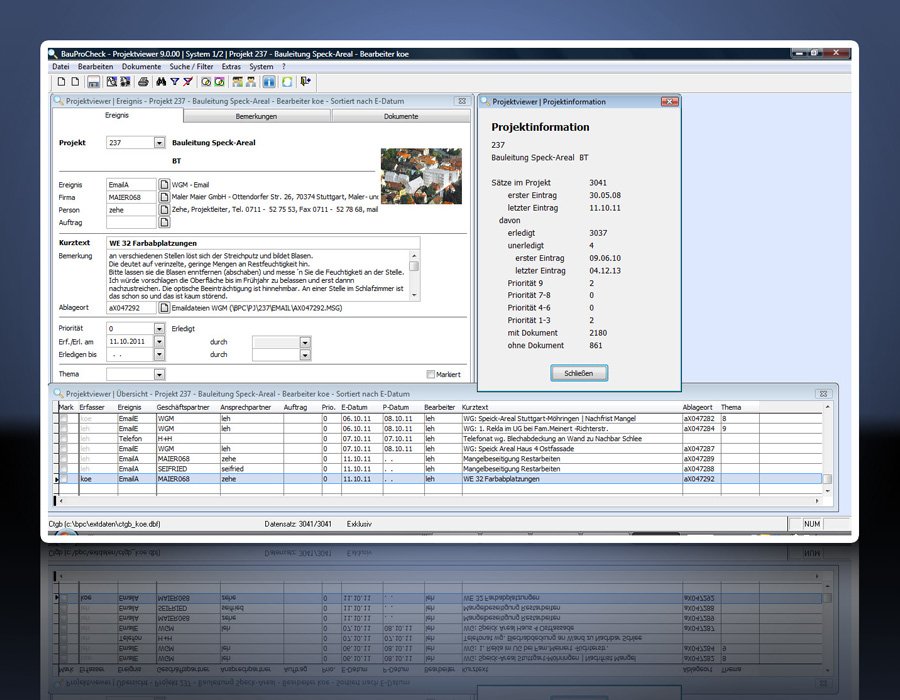Click the Bemerkung text scrollbar down arrow
Image resolution: width=900 pixels, height=700 pixels.
point(415,297)
